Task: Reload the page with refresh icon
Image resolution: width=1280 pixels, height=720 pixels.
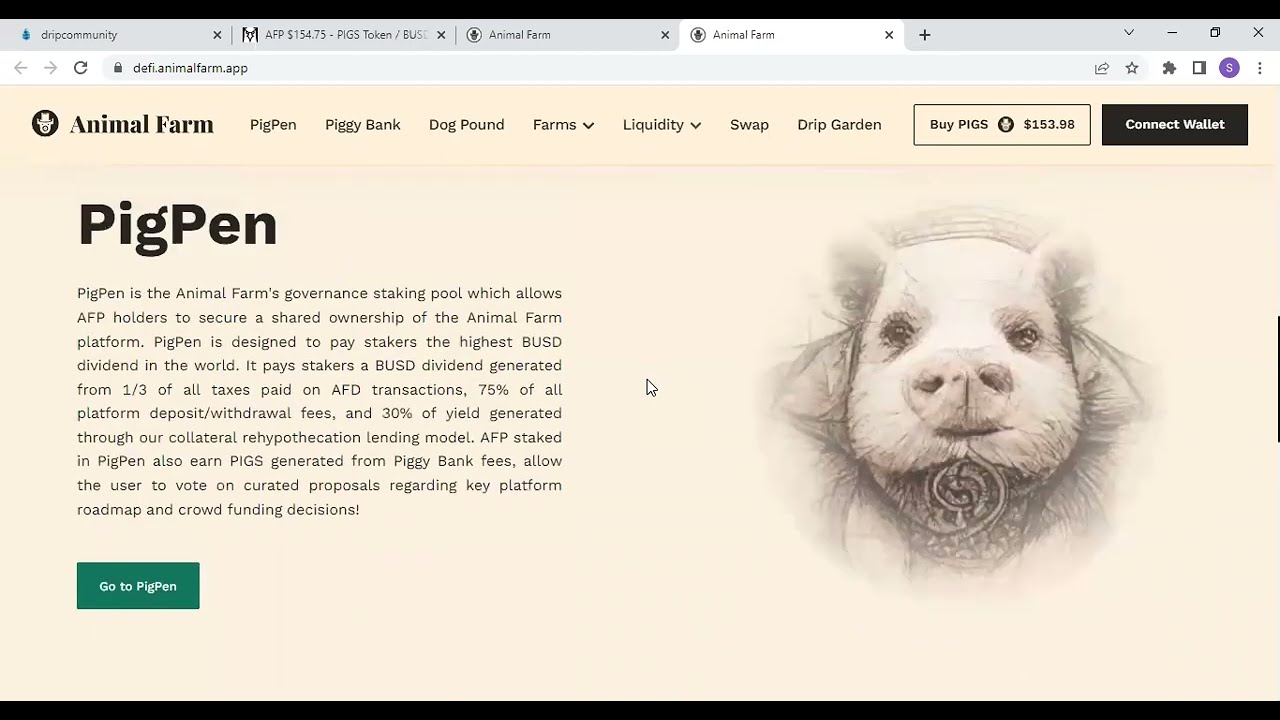Action: [81, 68]
